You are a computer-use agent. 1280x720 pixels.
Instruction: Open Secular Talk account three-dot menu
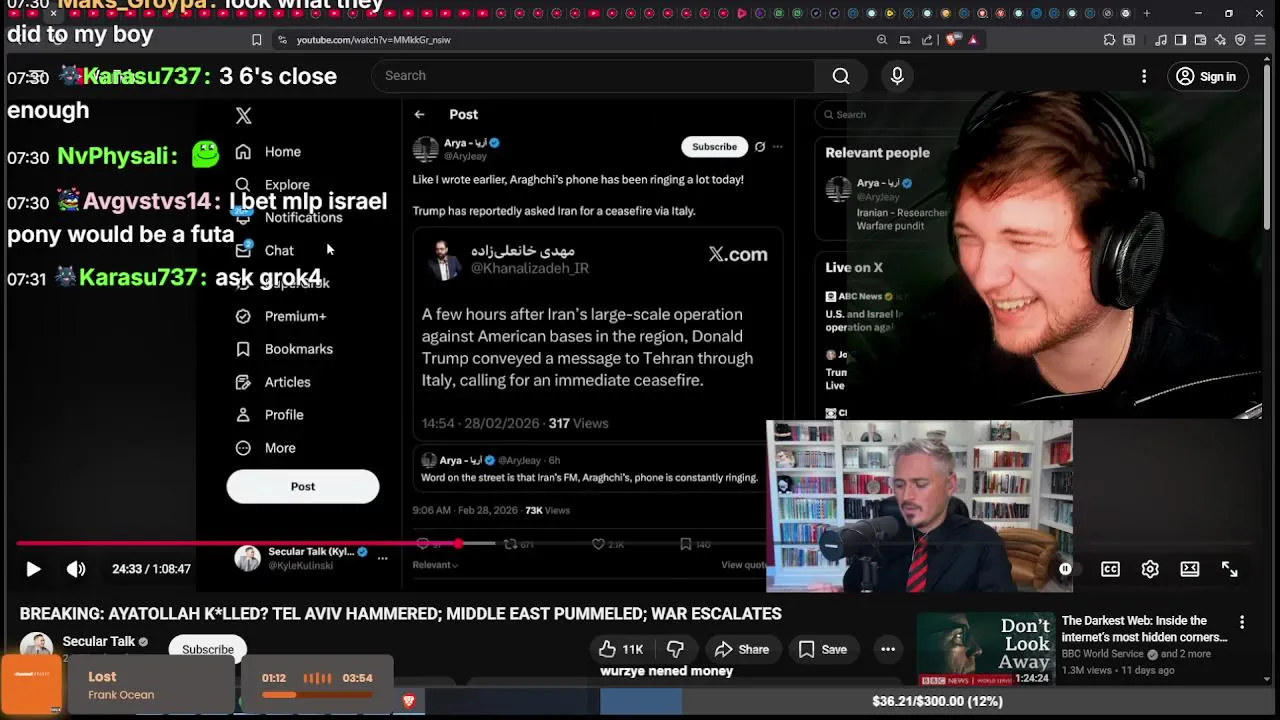pyautogui.click(x=382, y=558)
